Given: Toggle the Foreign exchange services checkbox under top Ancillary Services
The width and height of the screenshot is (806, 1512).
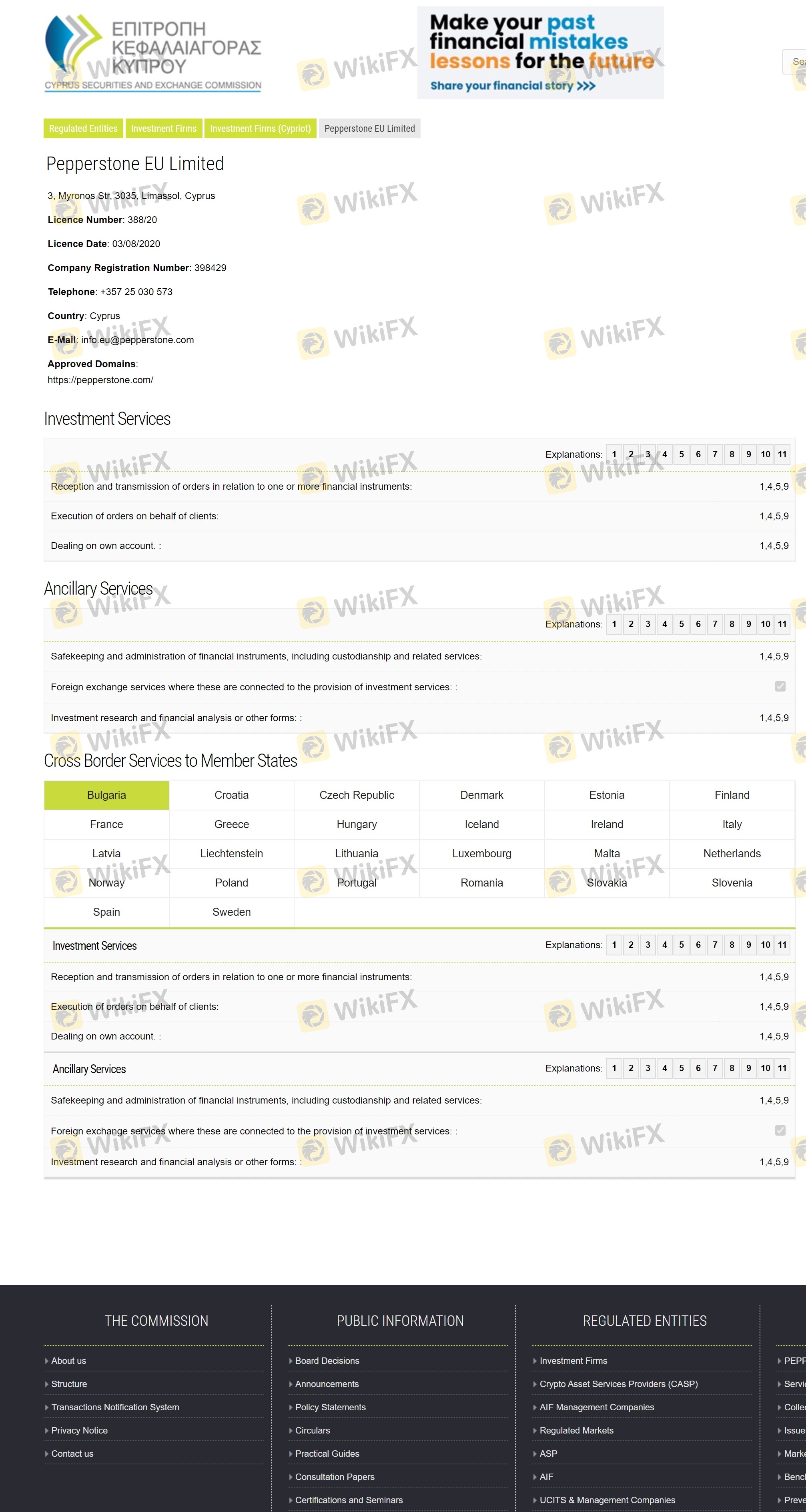Looking at the screenshot, I should point(780,686).
